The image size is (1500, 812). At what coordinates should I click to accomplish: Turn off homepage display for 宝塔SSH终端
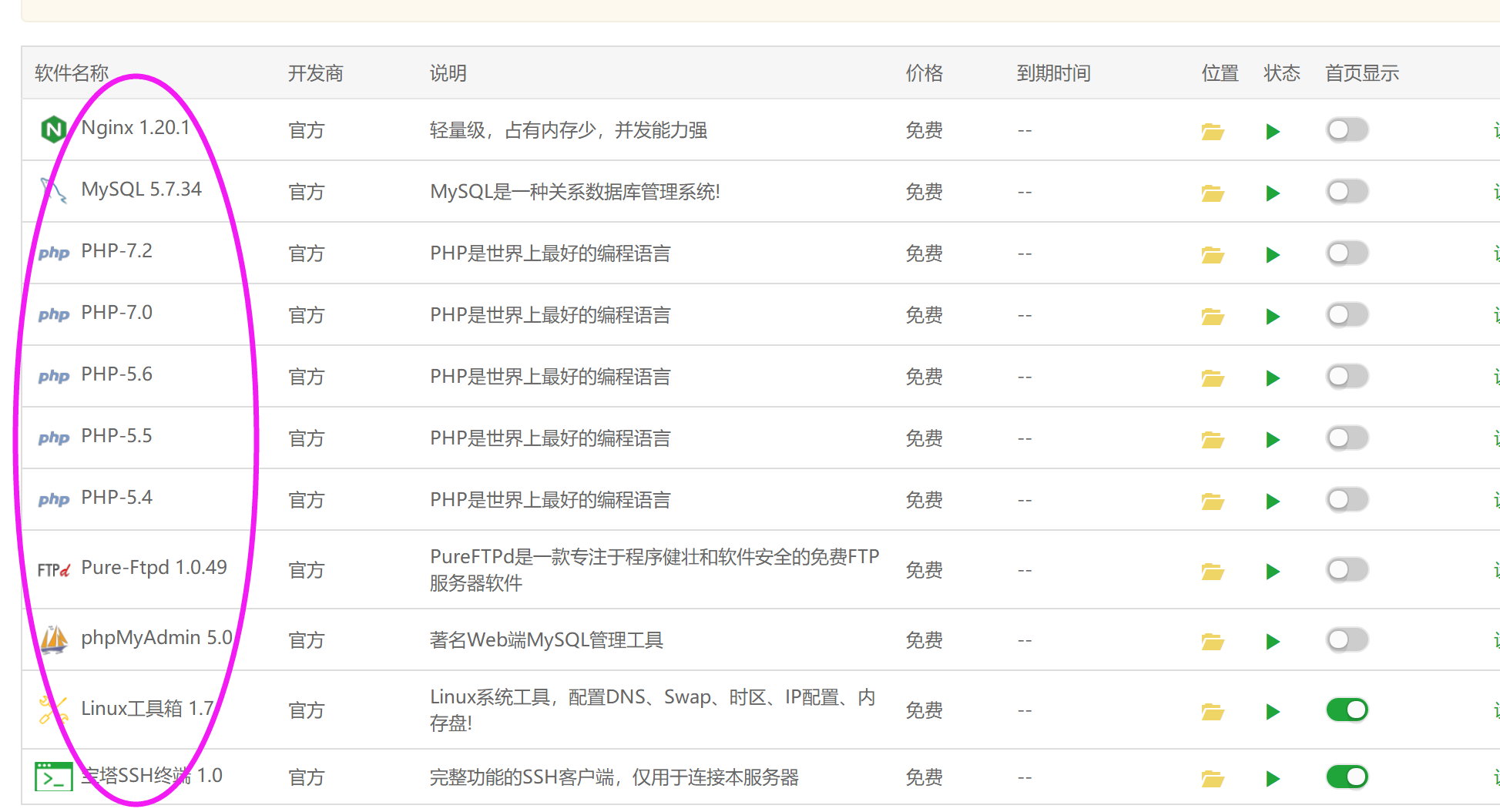coord(1346,777)
